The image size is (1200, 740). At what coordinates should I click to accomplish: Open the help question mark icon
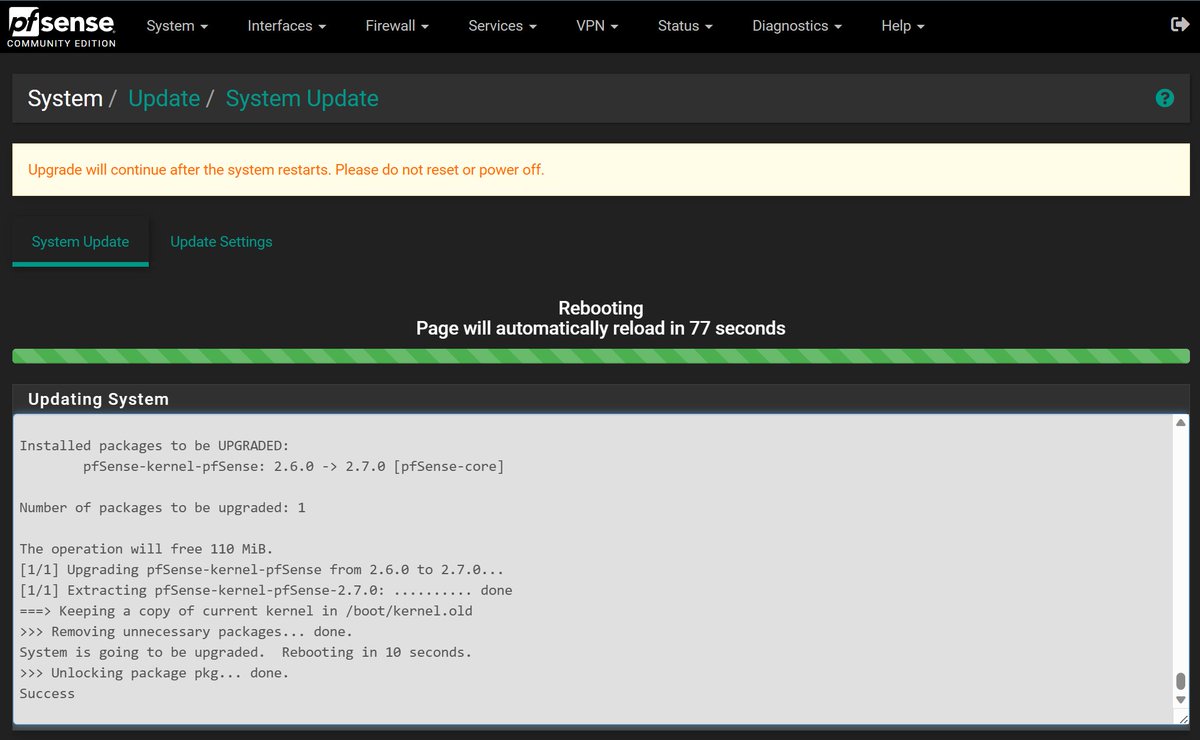[x=1164, y=98]
